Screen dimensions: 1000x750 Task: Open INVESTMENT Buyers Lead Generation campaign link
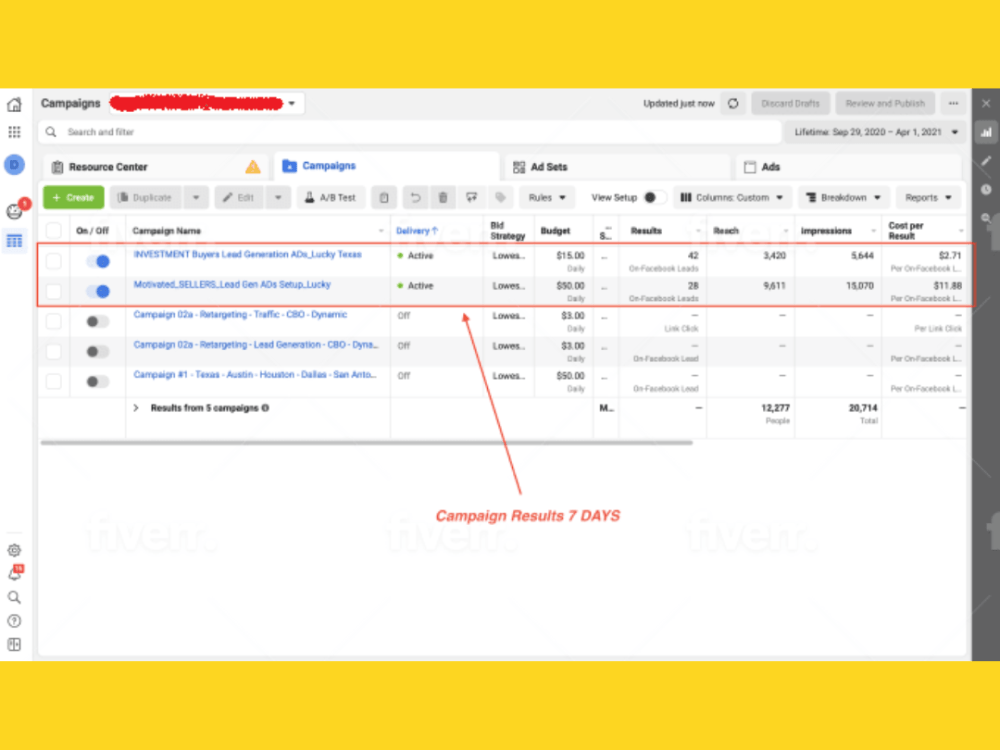point(247,254)
